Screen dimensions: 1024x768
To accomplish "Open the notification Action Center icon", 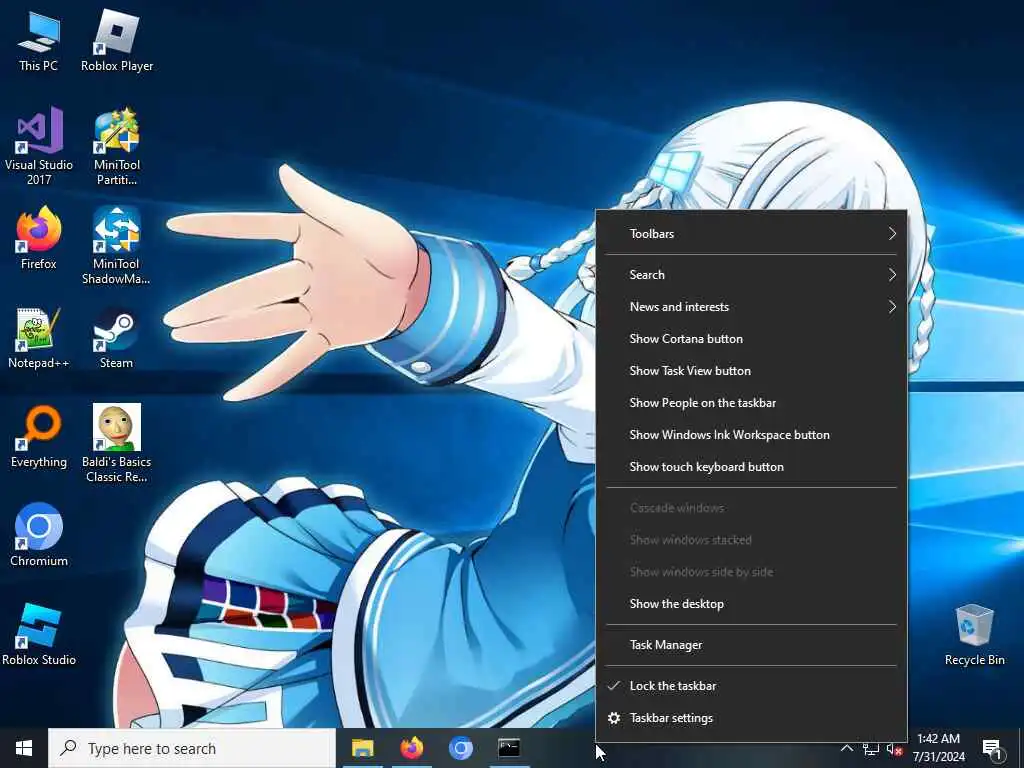I will [992, 749].
